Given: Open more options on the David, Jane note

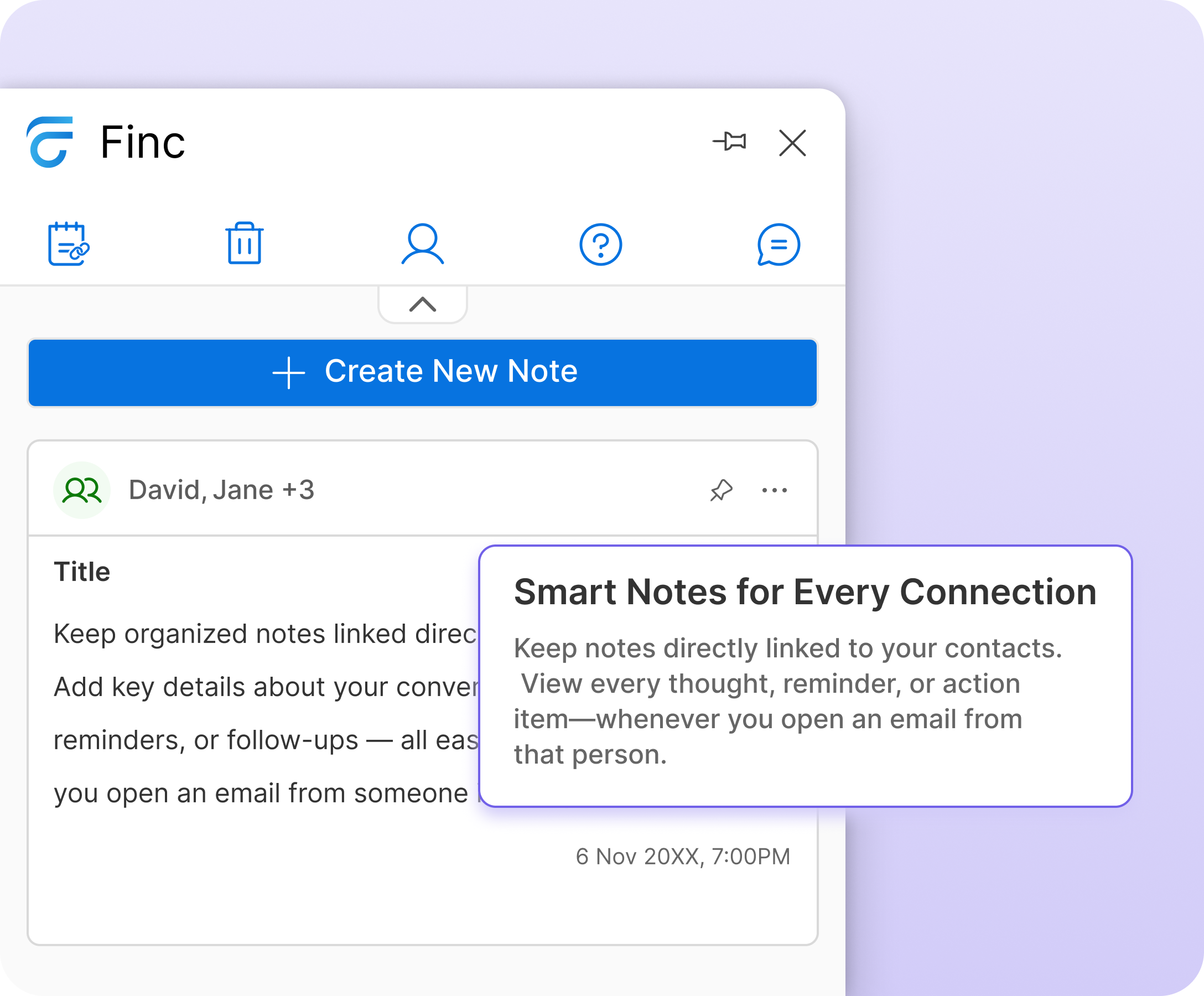Looking at the screenshot, I should pos(774,489).
